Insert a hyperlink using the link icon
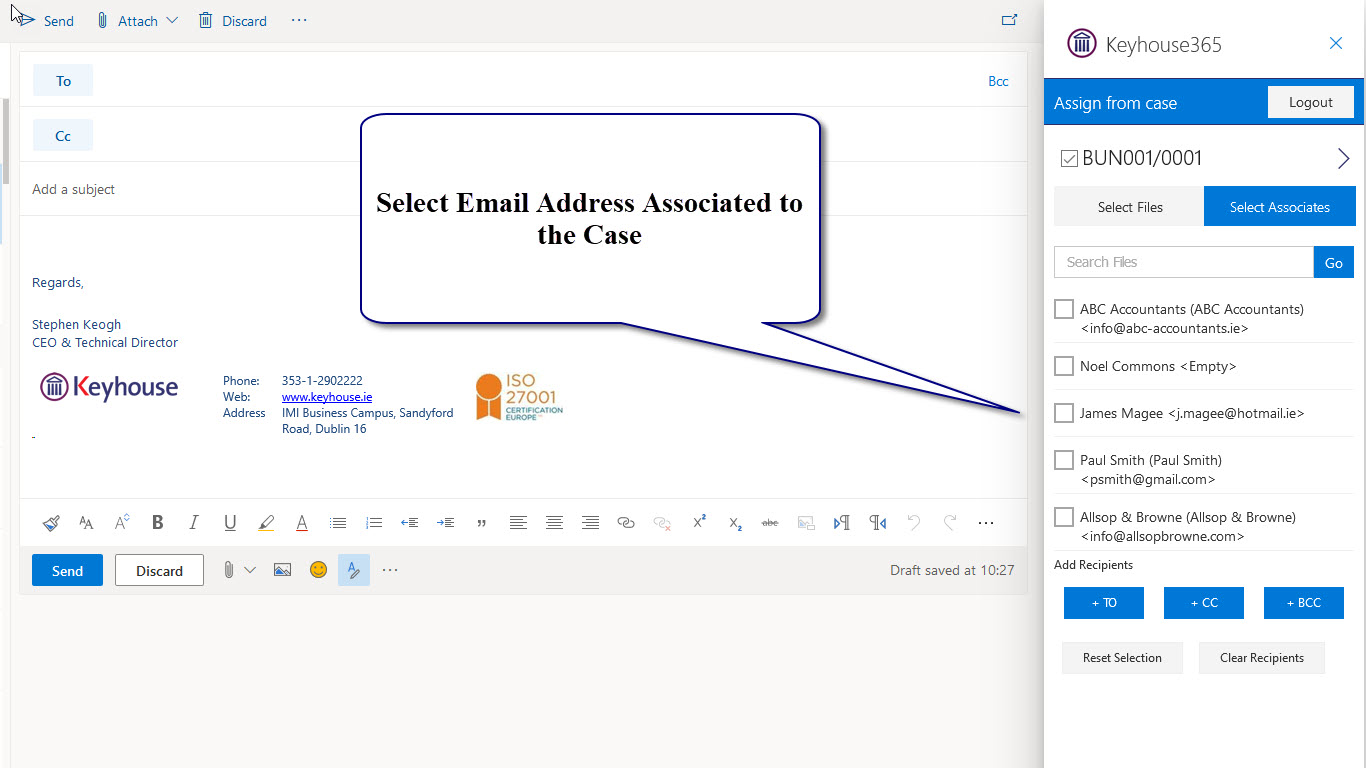Viewport: 1366px width, 768px height. [x=626, y=522]
